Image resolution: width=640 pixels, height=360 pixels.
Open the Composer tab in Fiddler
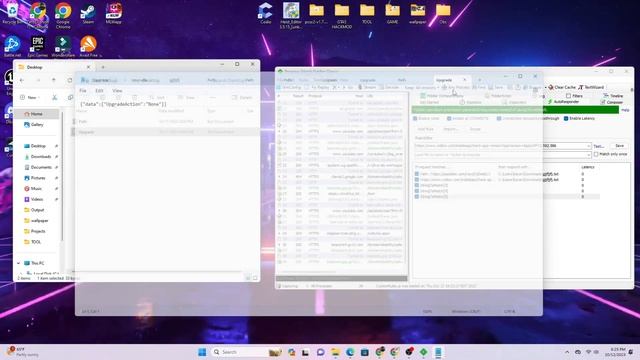pyautogui.click(x=611, y=102)
